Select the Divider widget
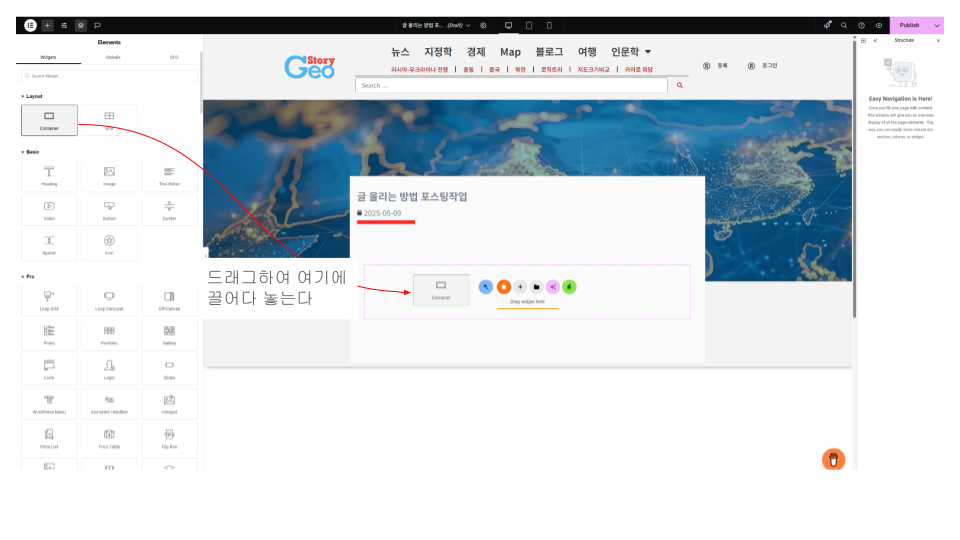Image resolution: width=960 pixels, height=540 pixels. (x=169, y=210)
